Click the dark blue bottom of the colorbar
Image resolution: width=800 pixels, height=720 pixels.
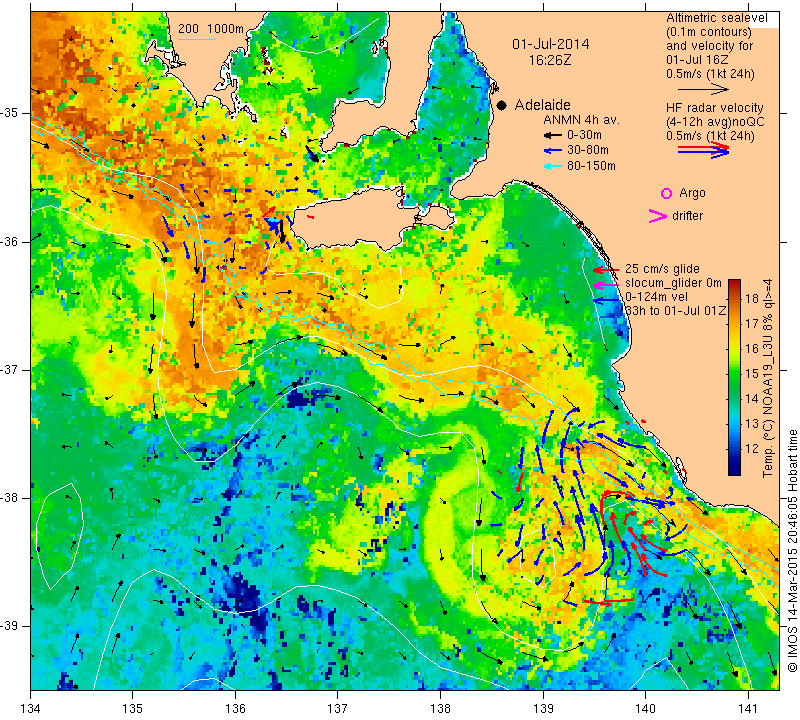pyautogui.click(x=734, y=470)
